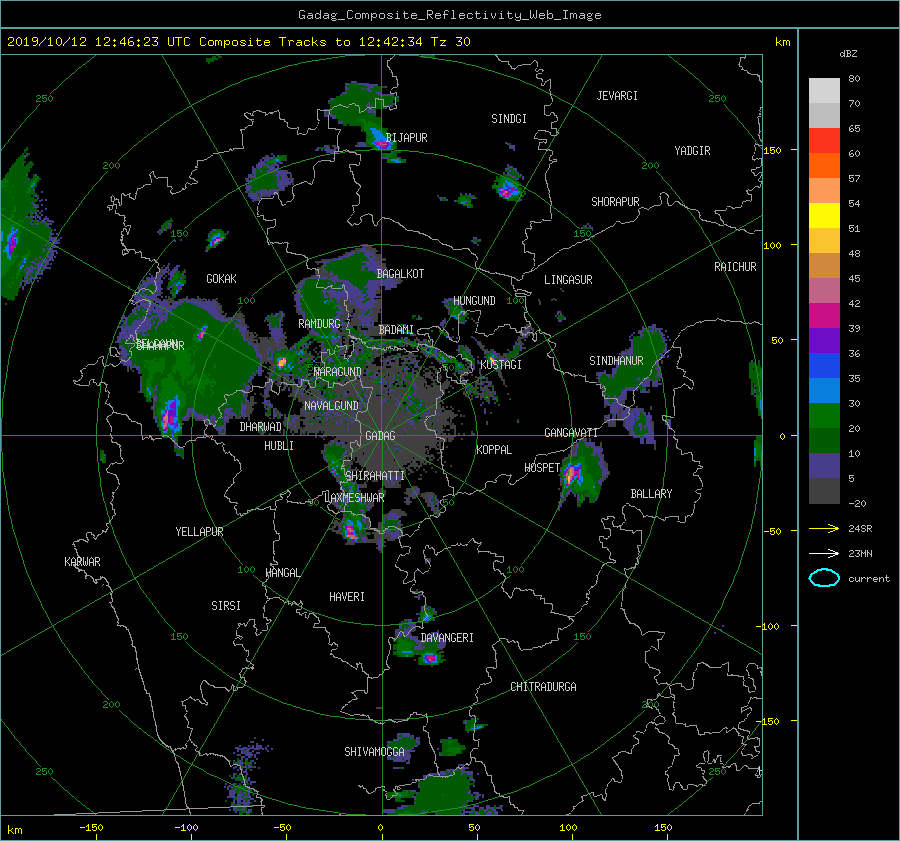Click the HUNGUND city label

[474, 301]
